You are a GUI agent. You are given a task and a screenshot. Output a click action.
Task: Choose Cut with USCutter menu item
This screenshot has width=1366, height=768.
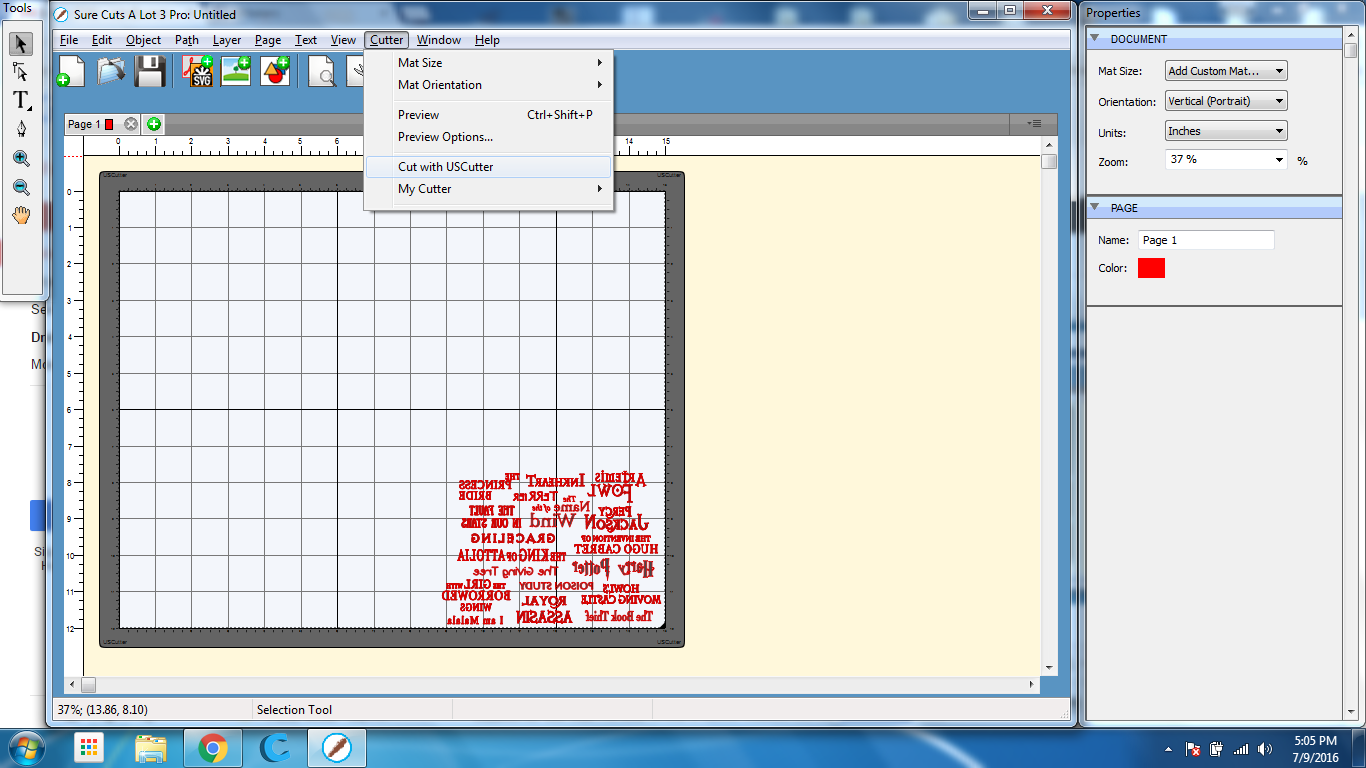[x=446, y=167]
